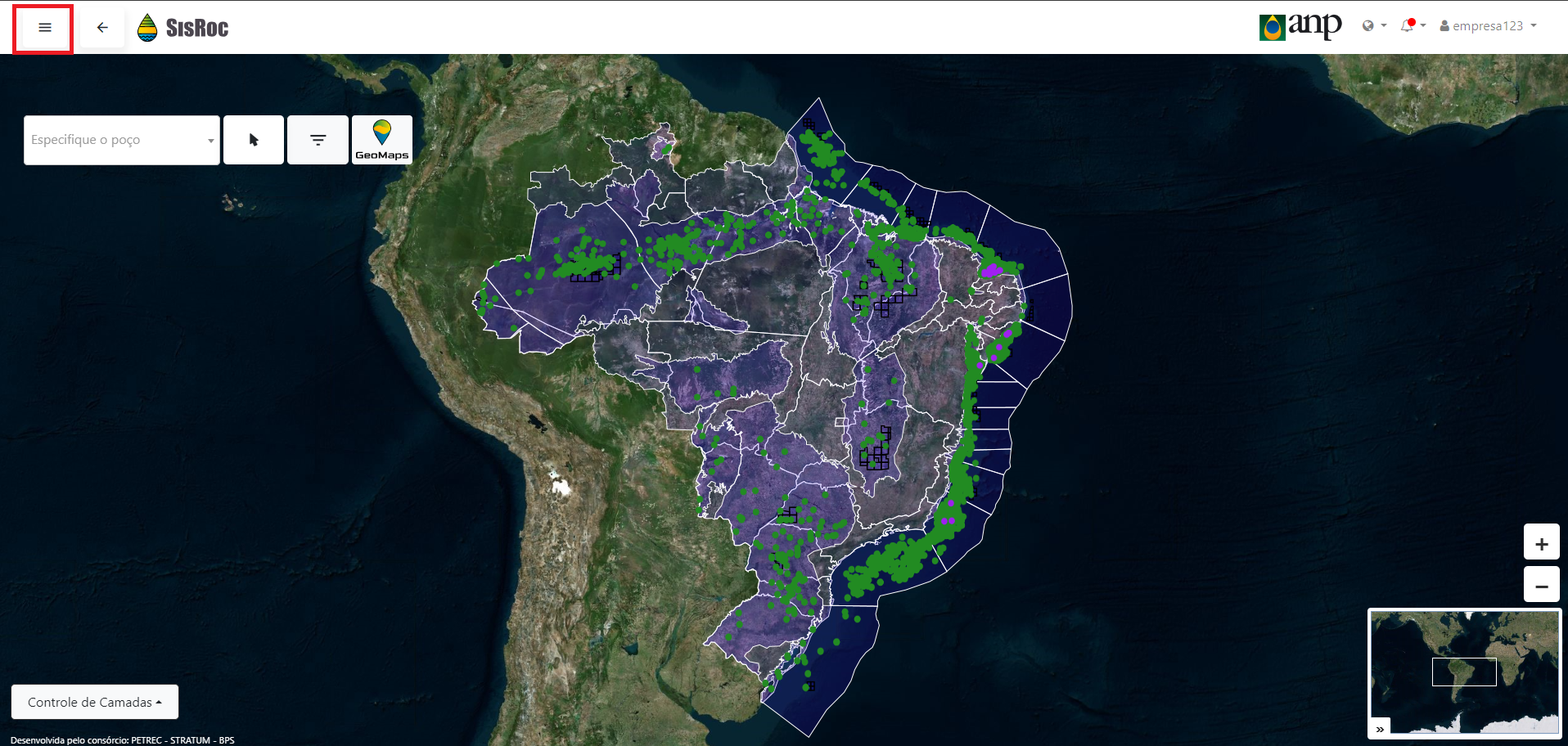1568x746 pixels.
Task: Zoom in on the map
Action: point(1541,544)
